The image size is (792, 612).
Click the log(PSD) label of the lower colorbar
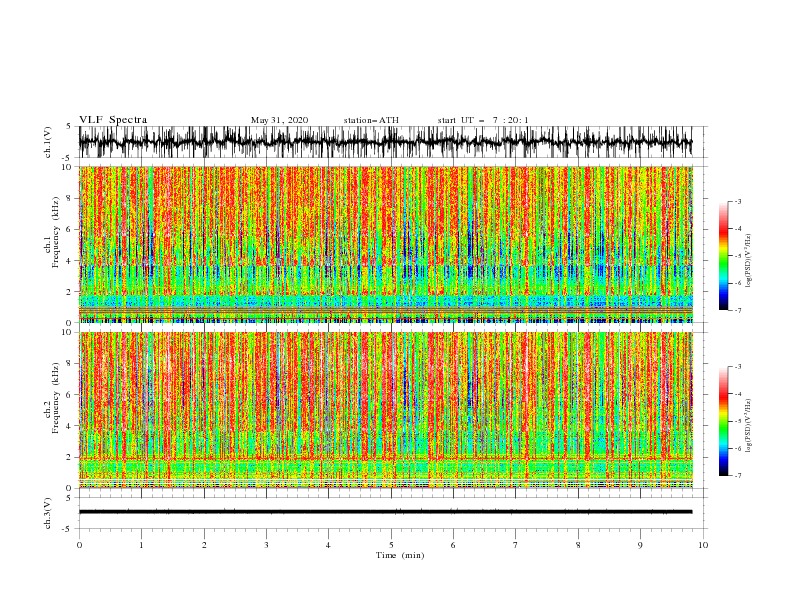(x=749, y=426)
